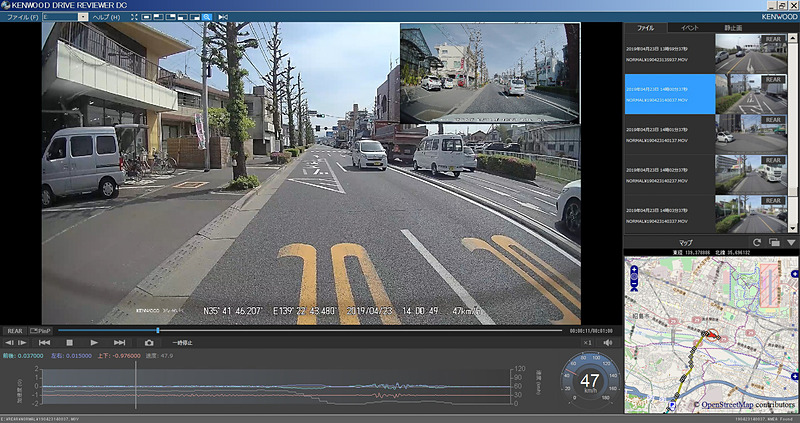The width and height of the screenshot is (800, 423).
Task: Click the speedometer gauge showing 47
Action: click(591, 381)
